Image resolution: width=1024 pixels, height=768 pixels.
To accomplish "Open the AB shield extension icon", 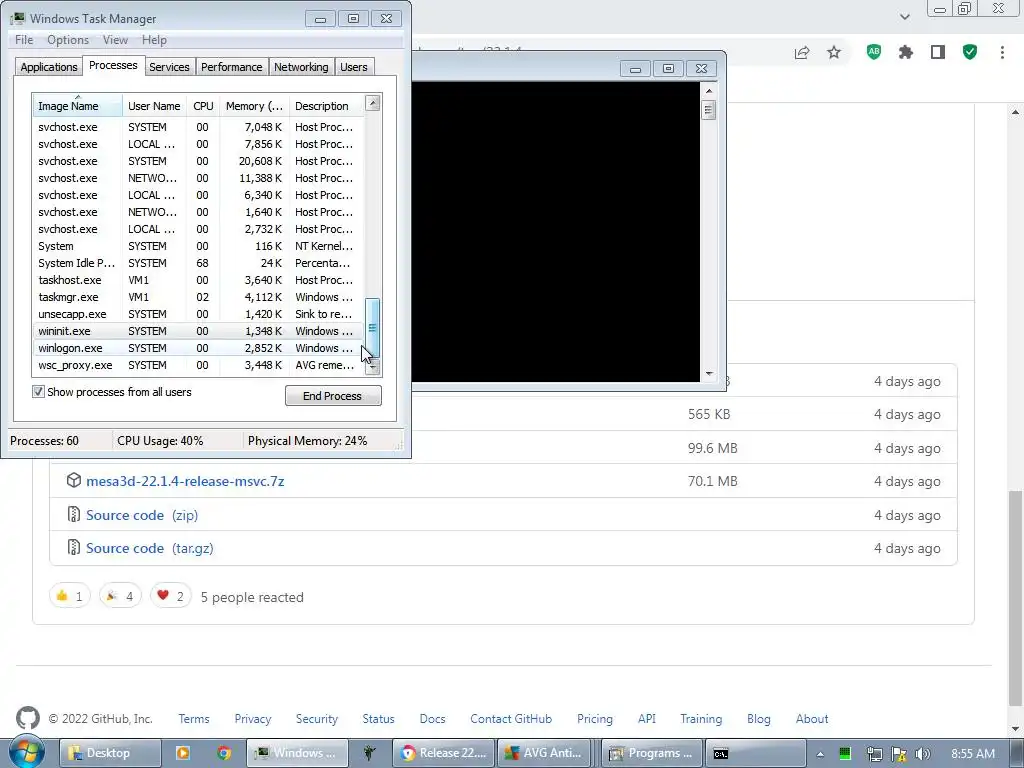I will click(874, 52).
